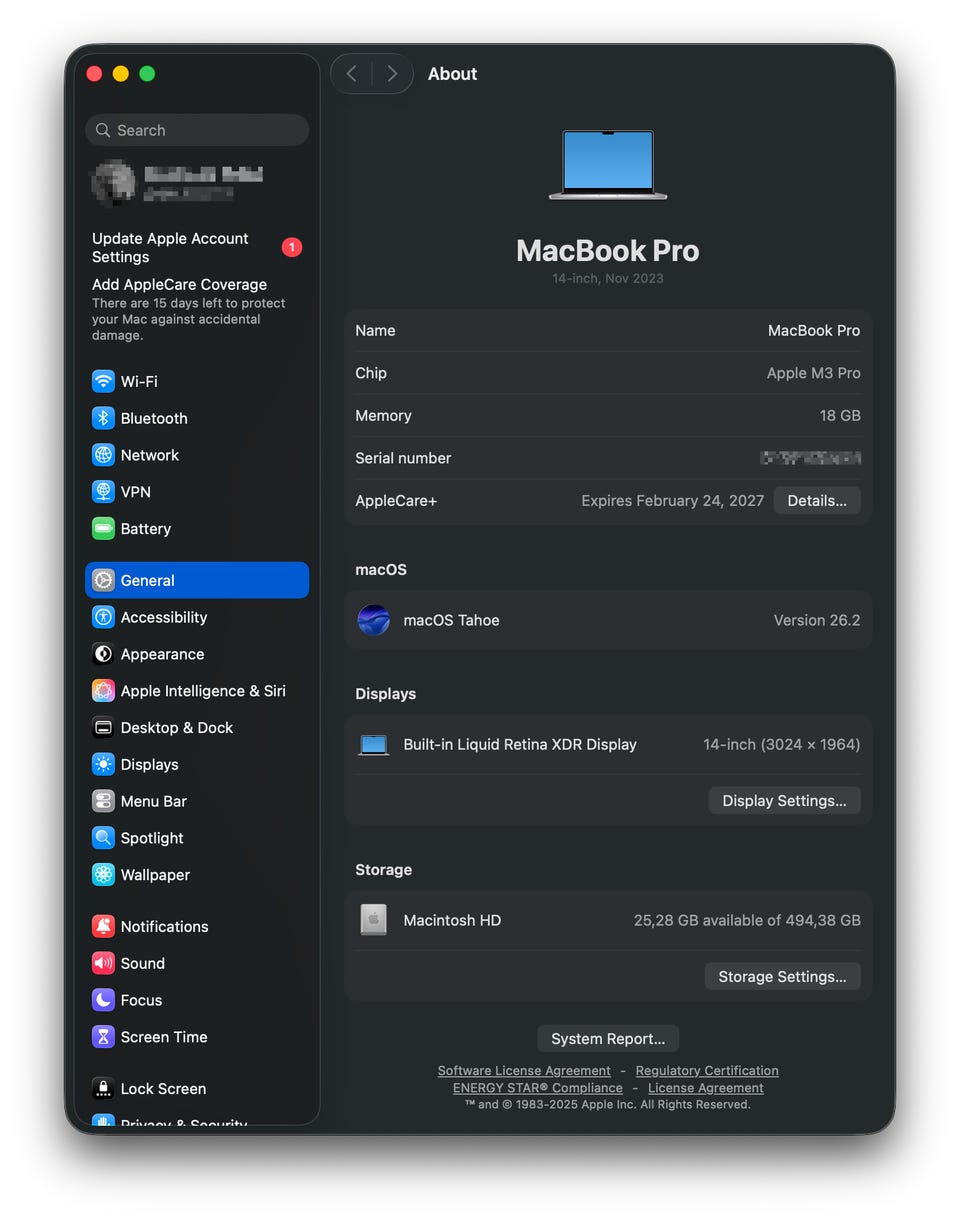Click the 14-inch, Nov 2023 subtitle
Viewport: 960px width, 1220px height.
(608, 278)
